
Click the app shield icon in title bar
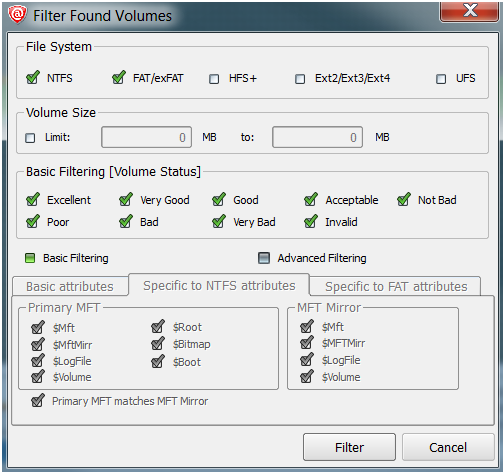point(17,15)
